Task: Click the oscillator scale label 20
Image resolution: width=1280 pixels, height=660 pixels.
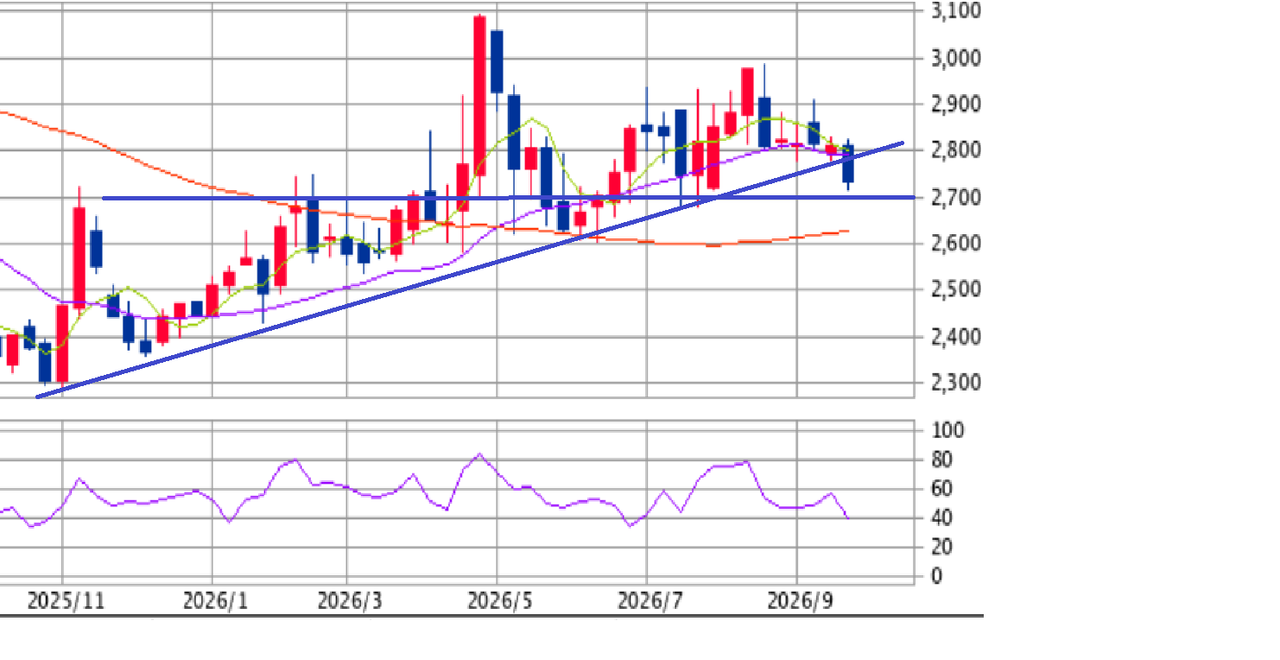Action: [x=943, y=547]
